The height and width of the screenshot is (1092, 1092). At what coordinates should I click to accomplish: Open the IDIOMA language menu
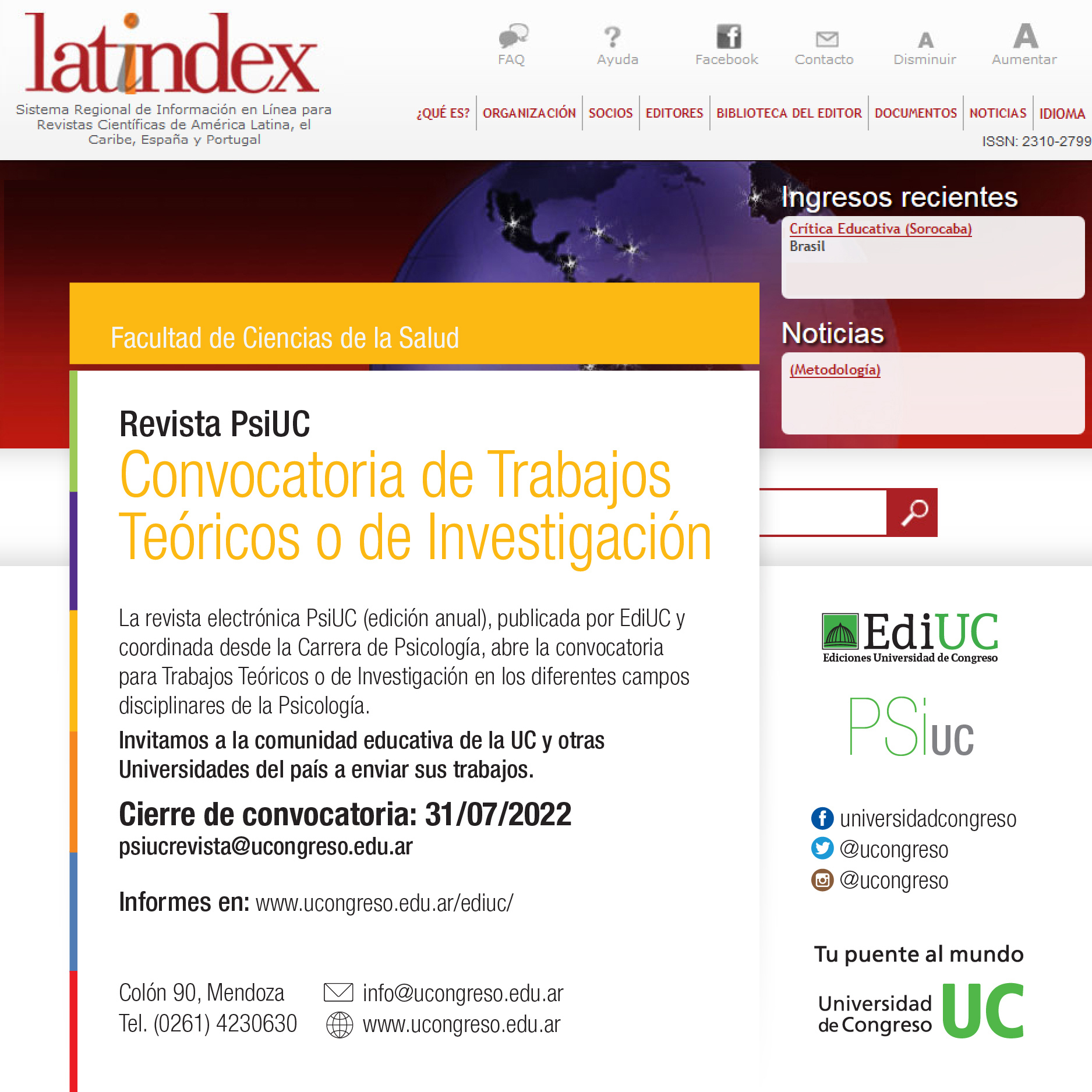[1062, 114]
